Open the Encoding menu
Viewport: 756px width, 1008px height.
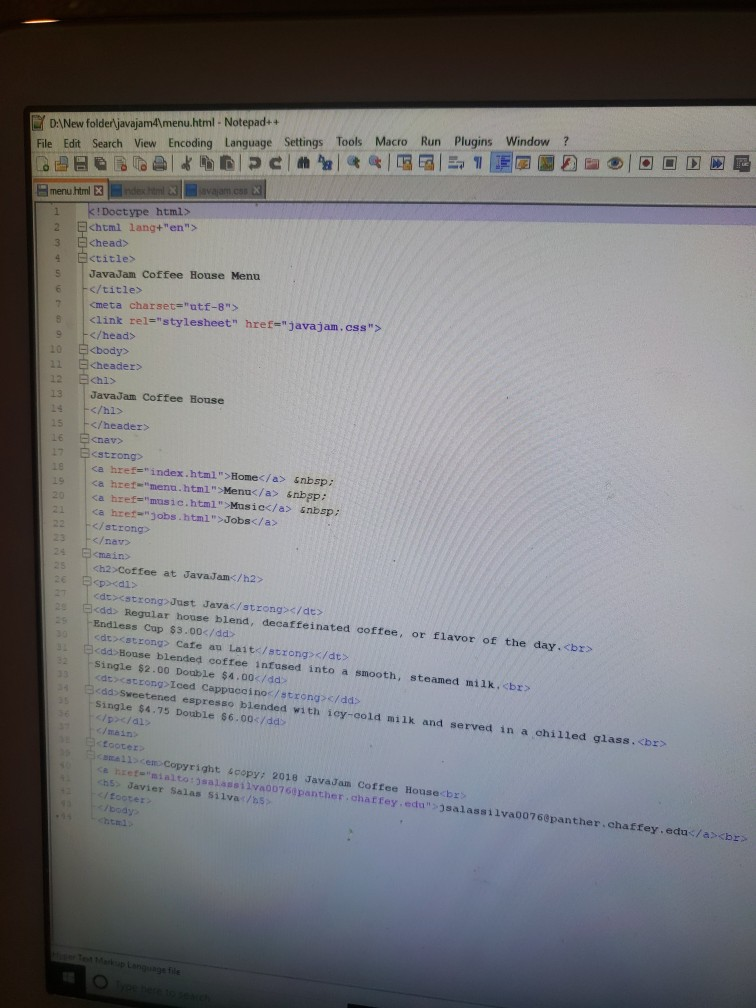pyautogui.click(x=190, y=143)
